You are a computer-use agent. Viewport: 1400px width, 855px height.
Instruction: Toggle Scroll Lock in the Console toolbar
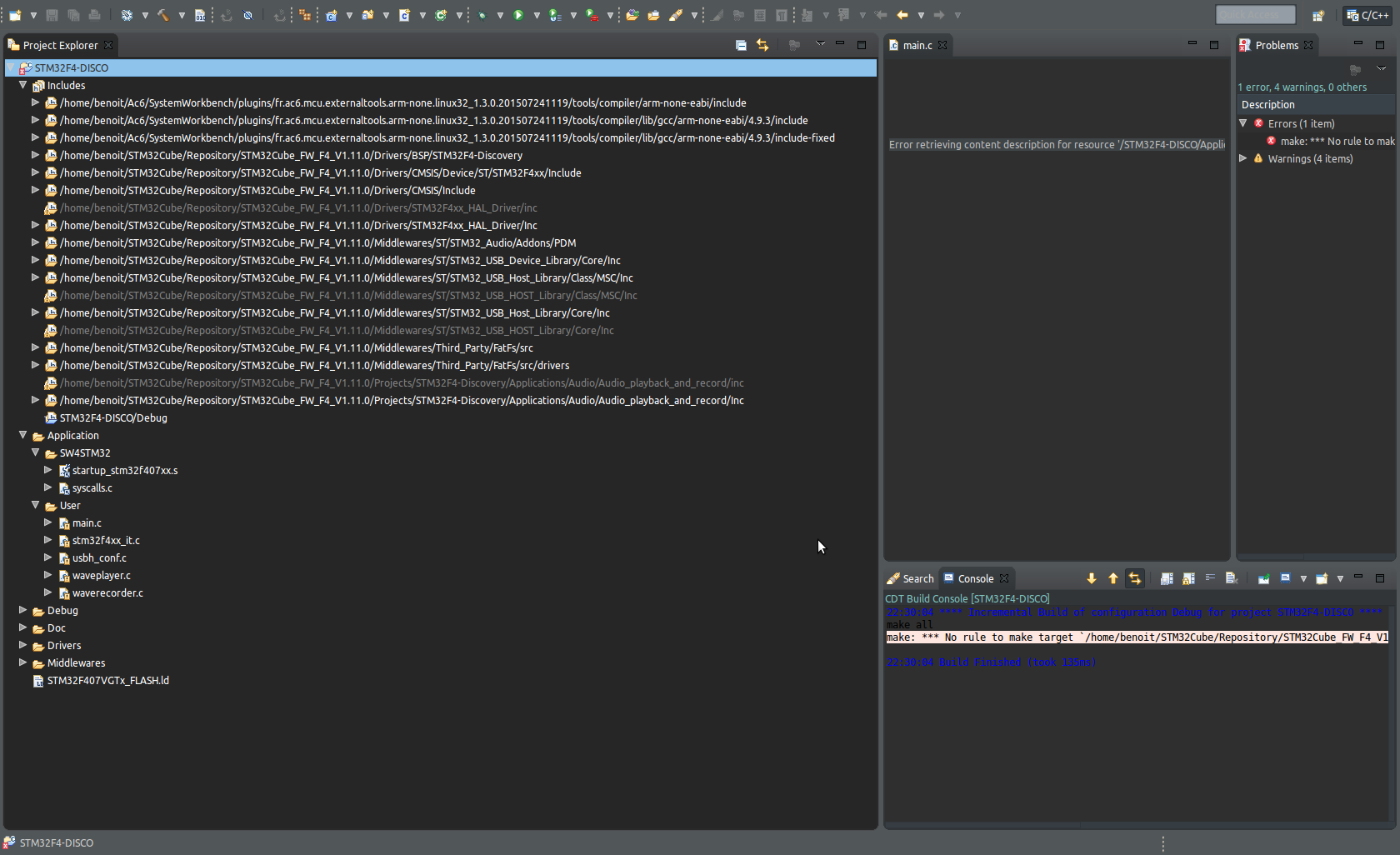(1188, 578)
